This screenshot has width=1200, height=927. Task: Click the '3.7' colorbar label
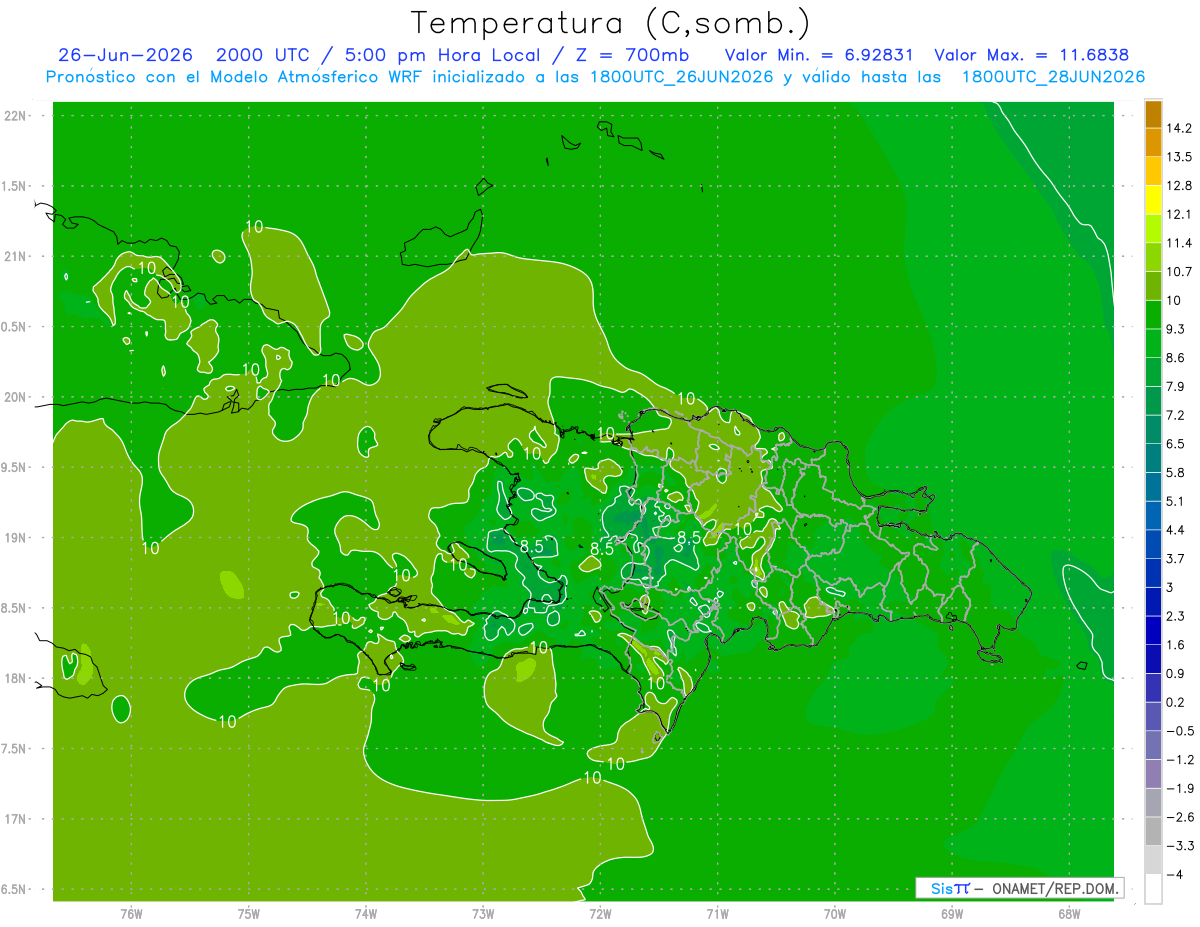pos(1176,558)
